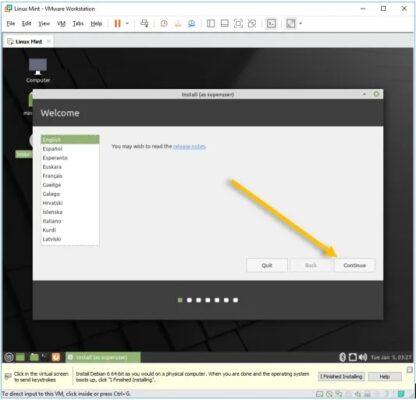The width and height of the screenshot is (416, 400).
Task: Click the Help button in the install bar
Action: pos(384,377)
